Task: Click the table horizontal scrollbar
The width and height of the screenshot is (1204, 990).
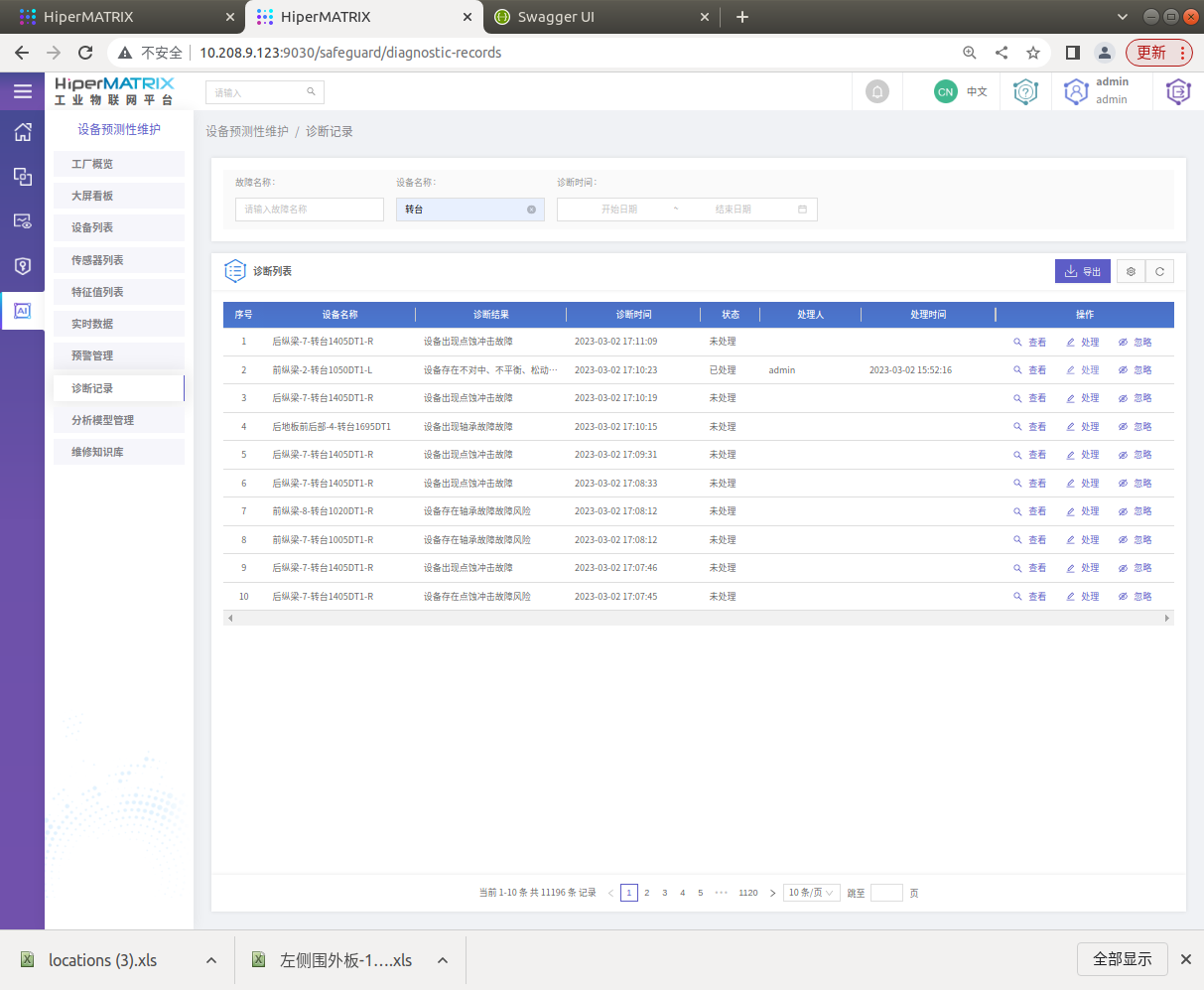Action: point(698,618)
